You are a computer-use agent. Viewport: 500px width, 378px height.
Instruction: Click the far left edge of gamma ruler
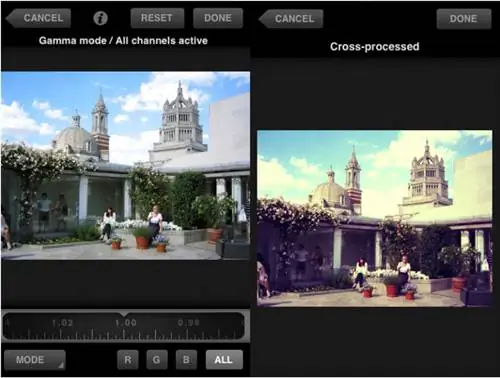[7, 326]
